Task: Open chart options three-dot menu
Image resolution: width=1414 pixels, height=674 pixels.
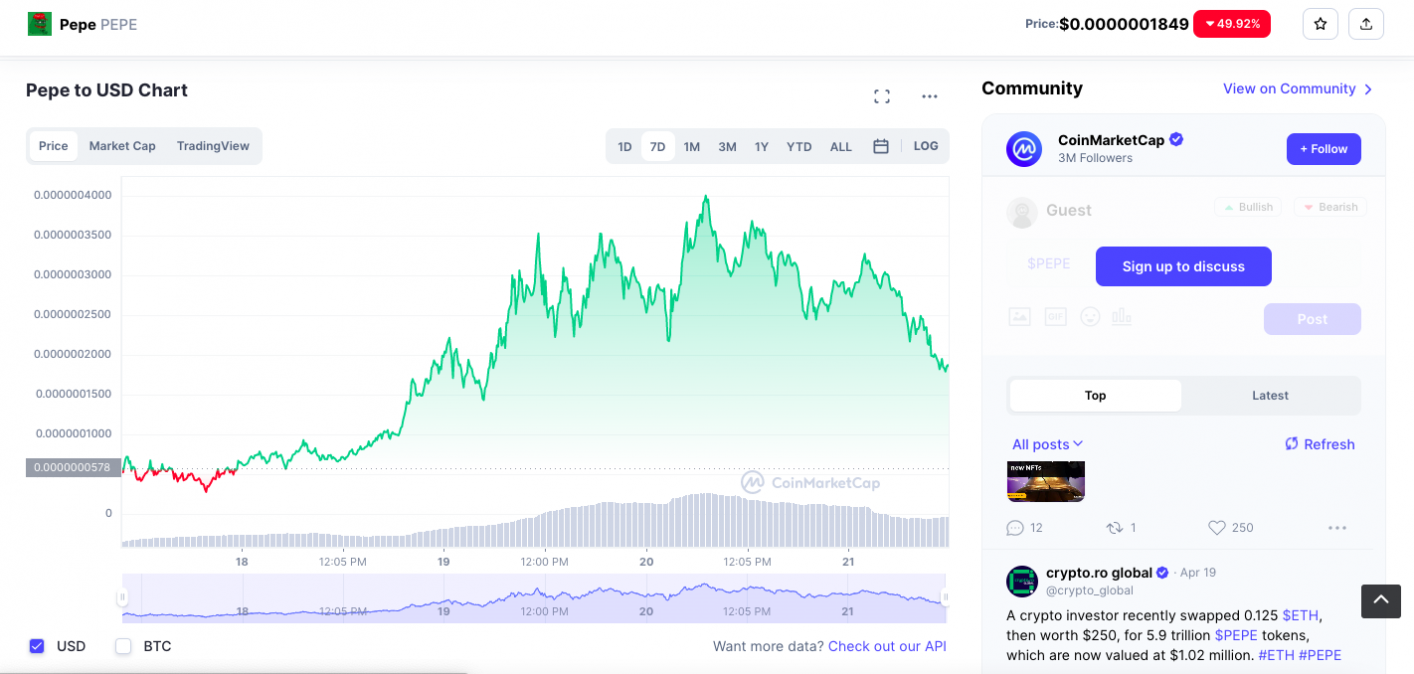Action: (x=930, y=96)
